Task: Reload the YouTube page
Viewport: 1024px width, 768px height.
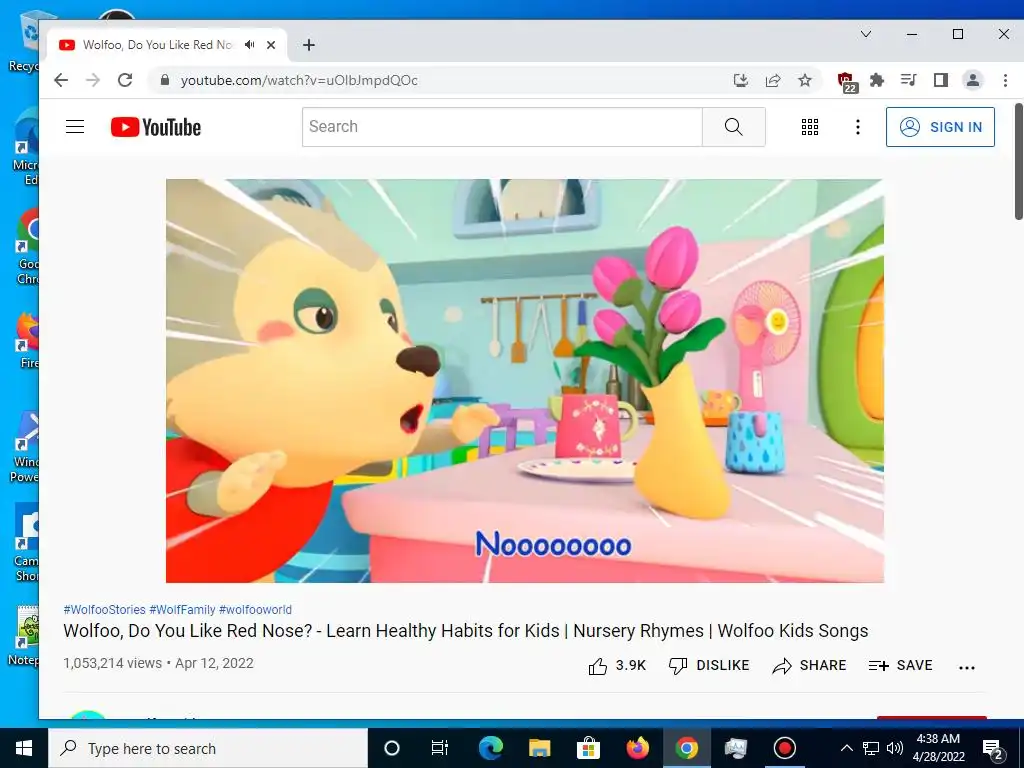Action: [x=125, y=80]
